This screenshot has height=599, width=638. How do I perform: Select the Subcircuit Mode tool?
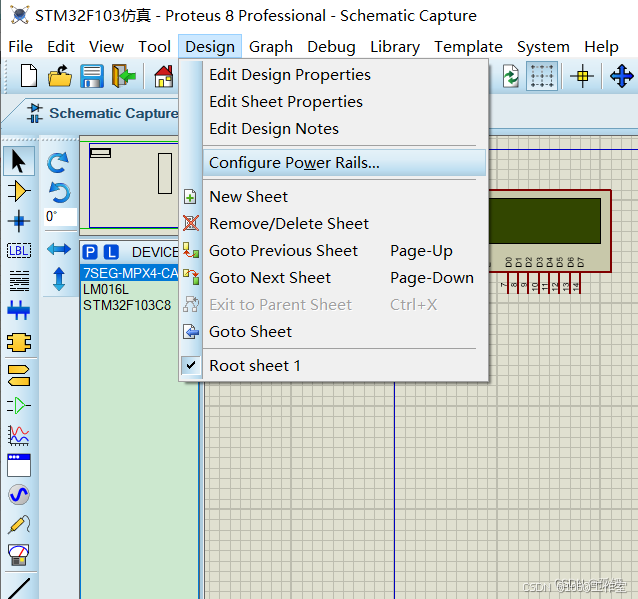tap(19, 342)
